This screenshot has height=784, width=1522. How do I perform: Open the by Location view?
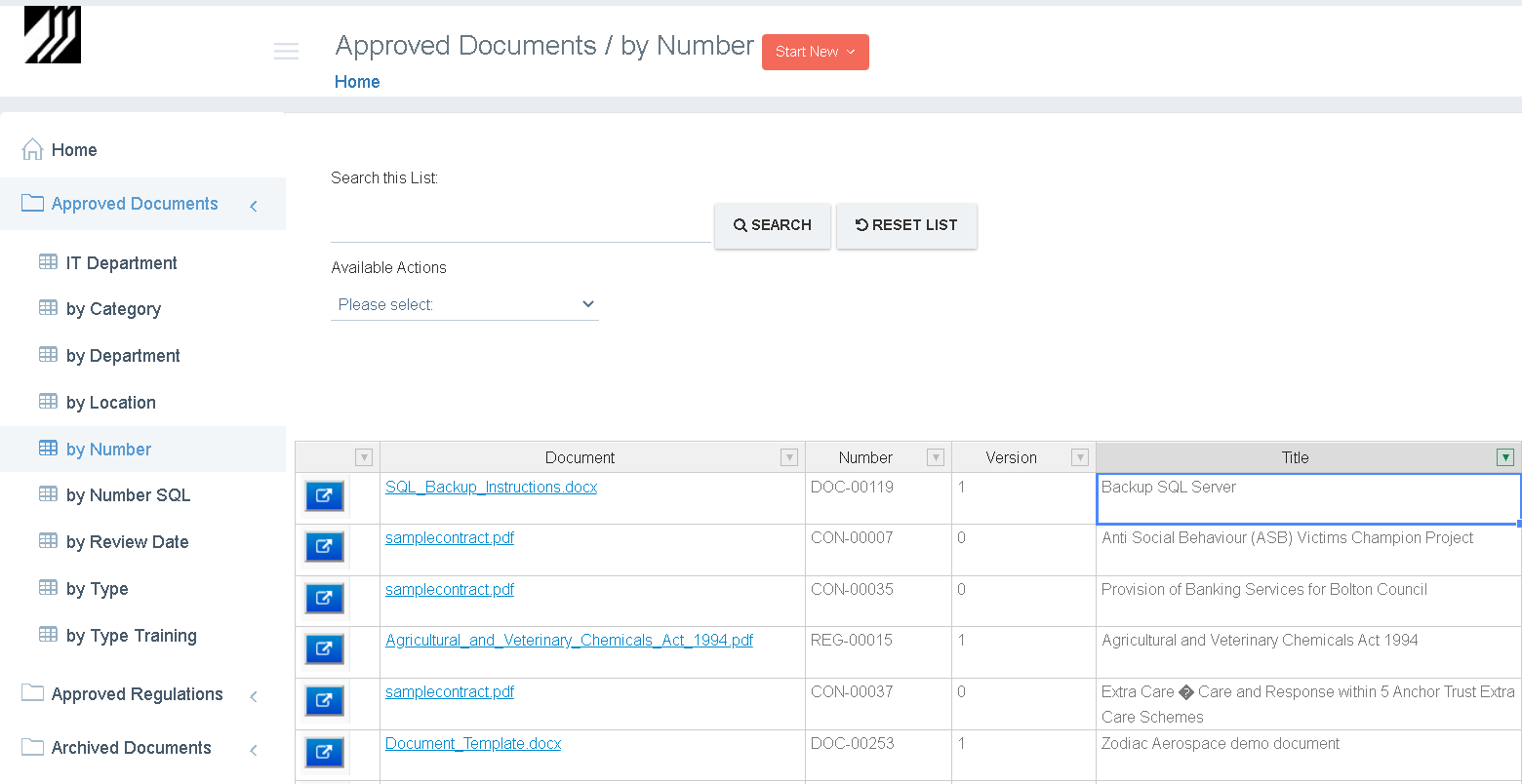(x=111, y=403)
